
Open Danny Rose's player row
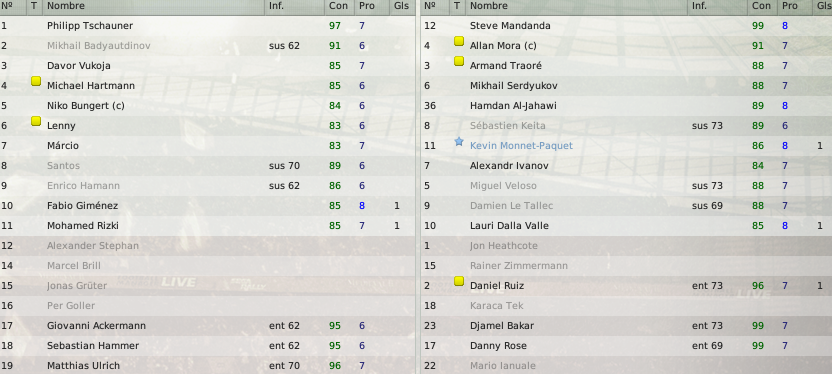tap(627, 345)
